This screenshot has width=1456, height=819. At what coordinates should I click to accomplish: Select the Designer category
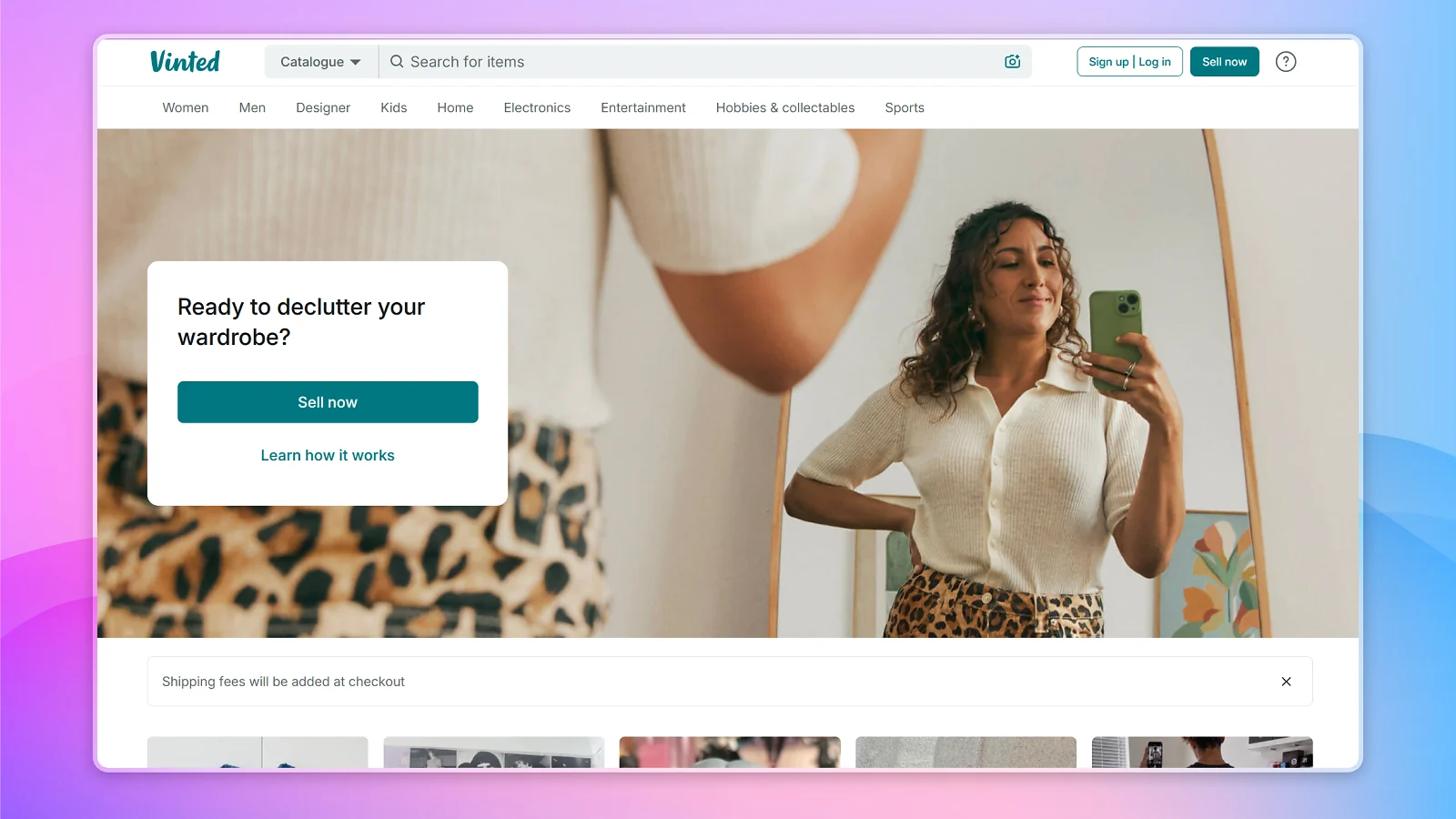point(323,107)
